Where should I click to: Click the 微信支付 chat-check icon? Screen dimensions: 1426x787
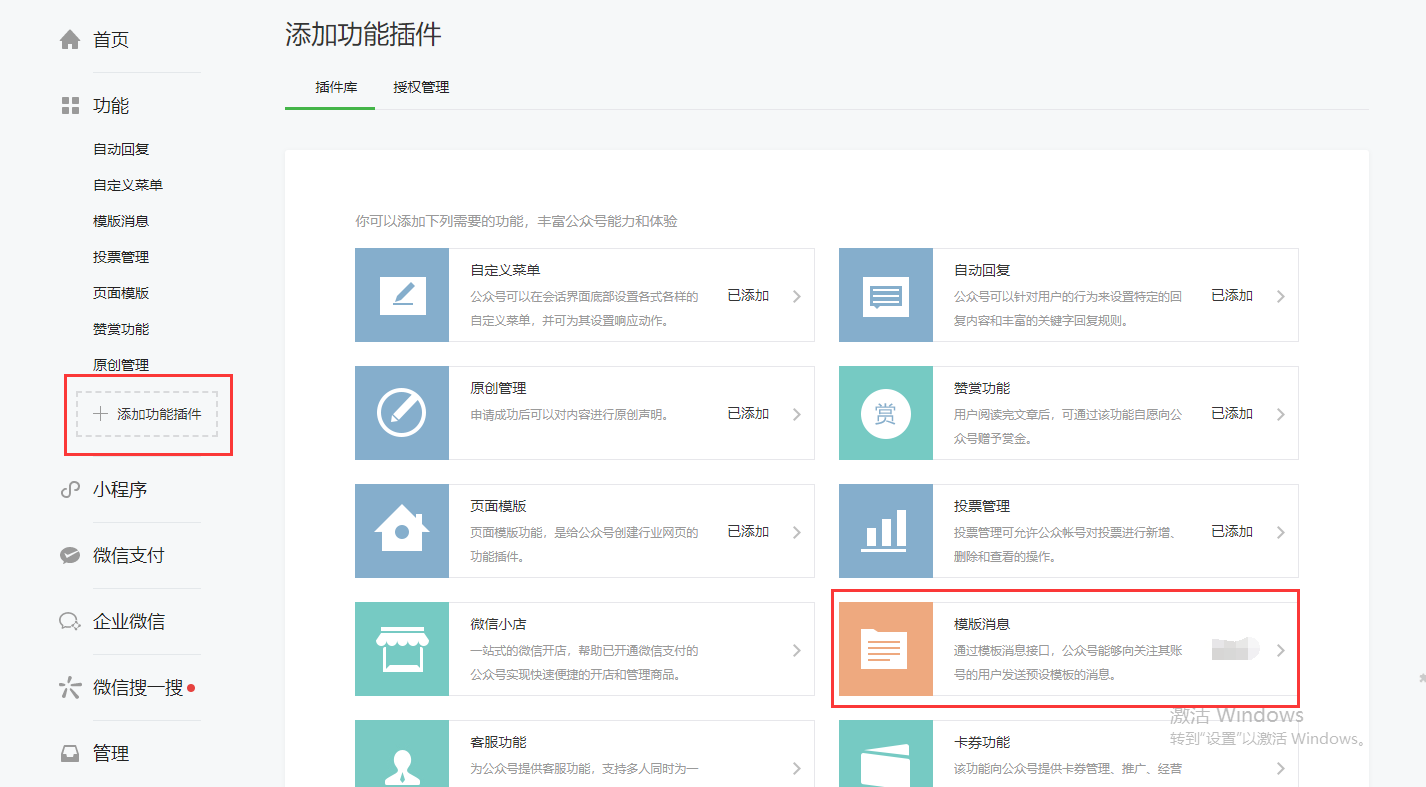70,556
